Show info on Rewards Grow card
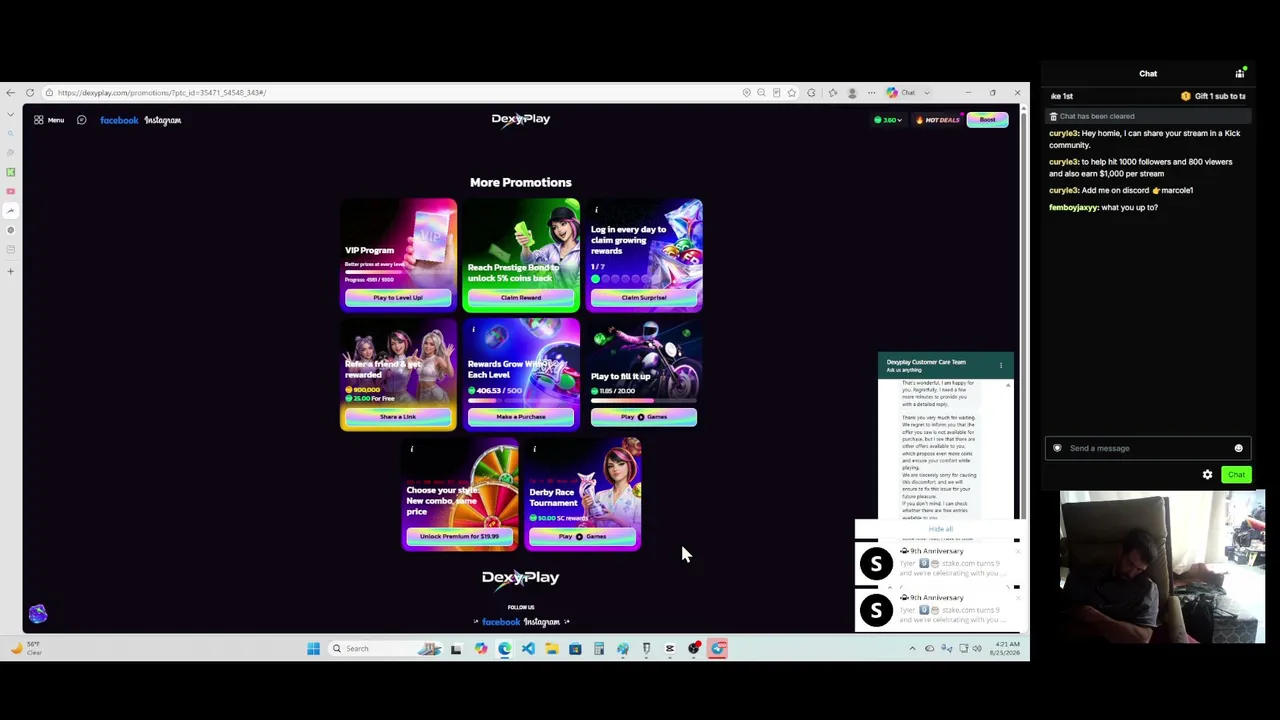Screen dimensions: 1280x720 point(473,329)
